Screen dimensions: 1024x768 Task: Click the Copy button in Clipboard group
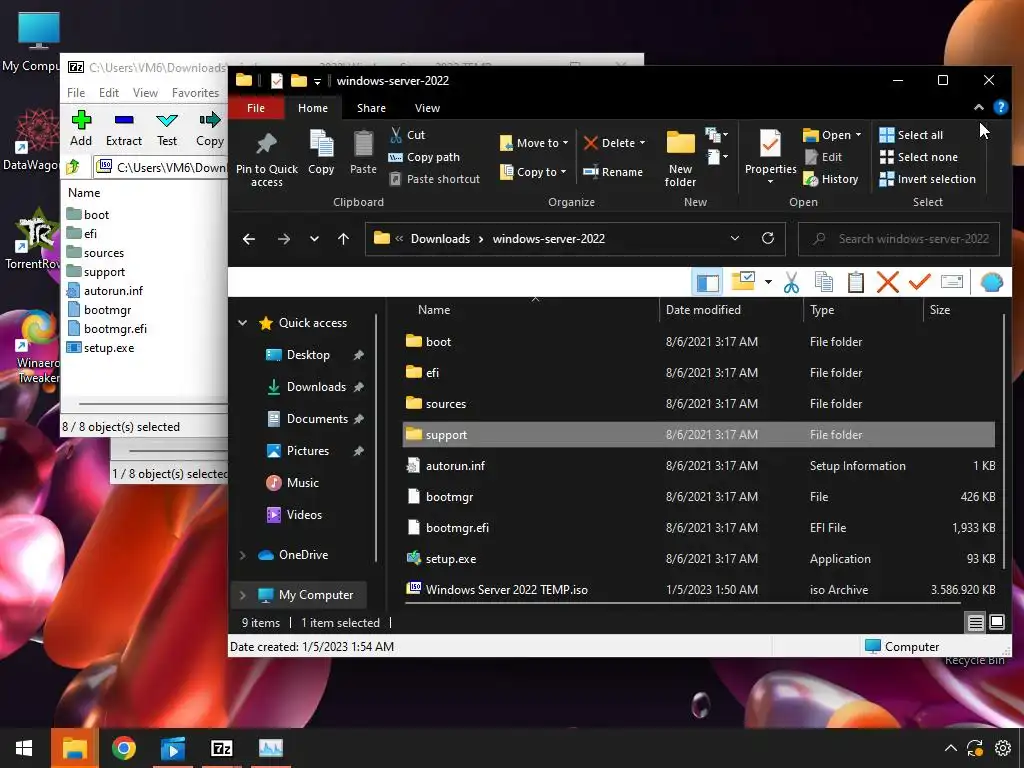(321, 153)
